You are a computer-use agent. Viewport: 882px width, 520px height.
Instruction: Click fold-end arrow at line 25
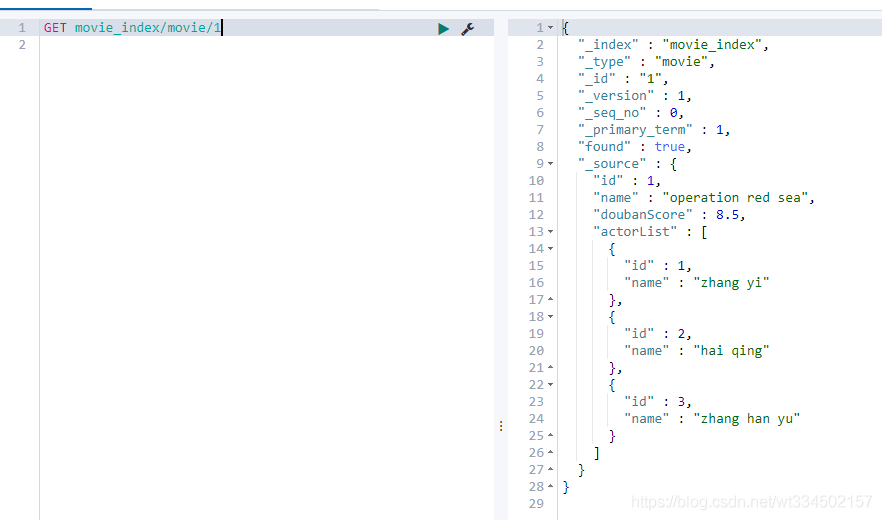coord(551,436)
